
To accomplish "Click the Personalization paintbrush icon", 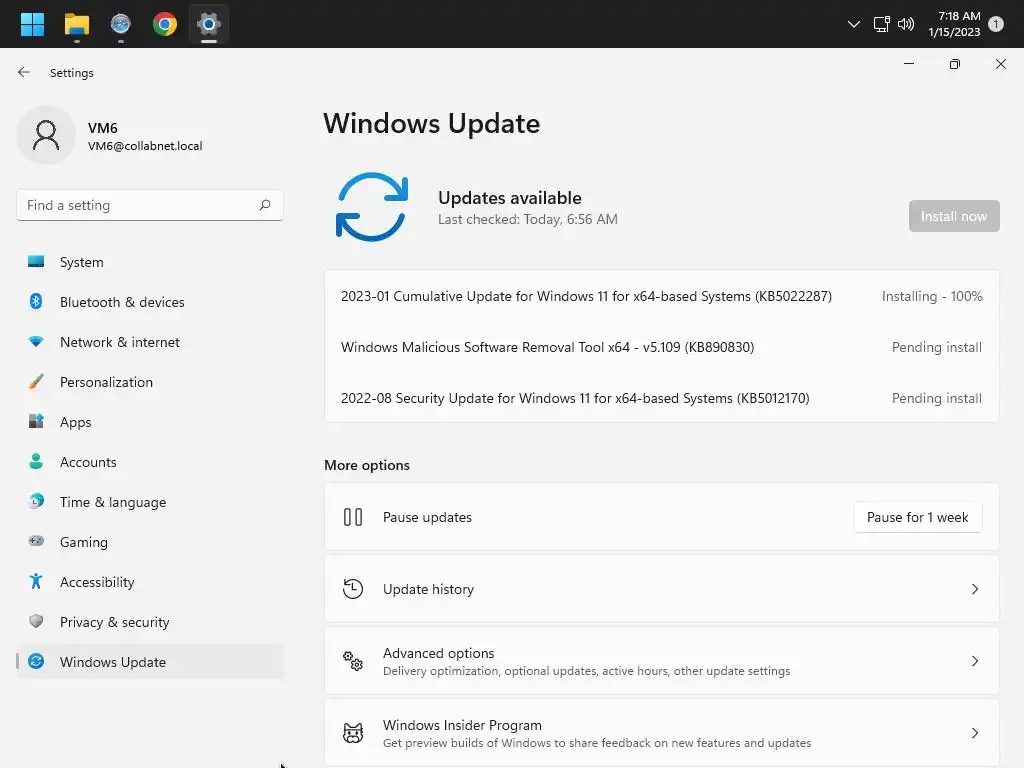I will coord(36,381).
